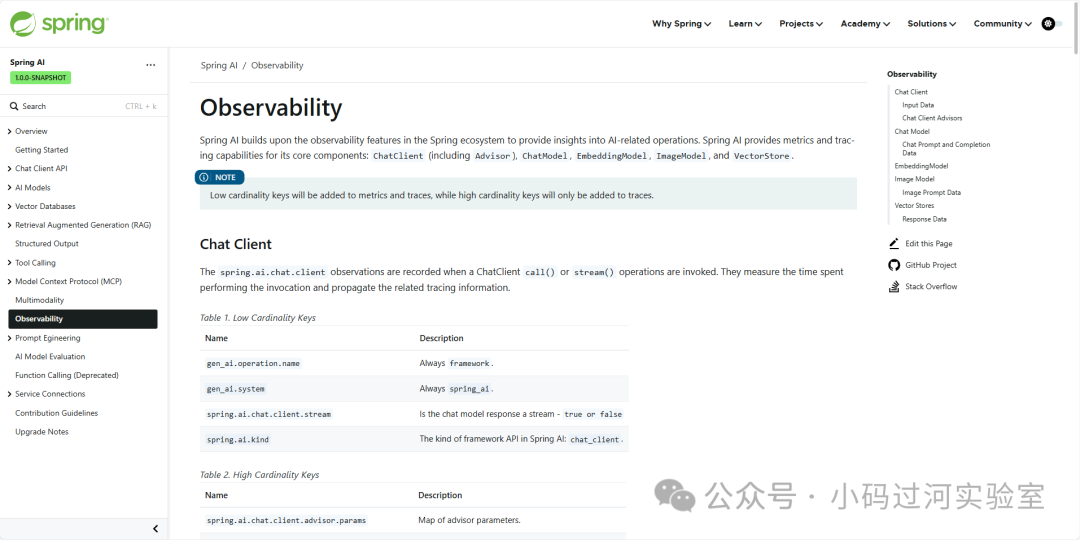1080x540 pixels.
Task: Expand the Vector Databases chevron
Action: (x=10, y=206)
